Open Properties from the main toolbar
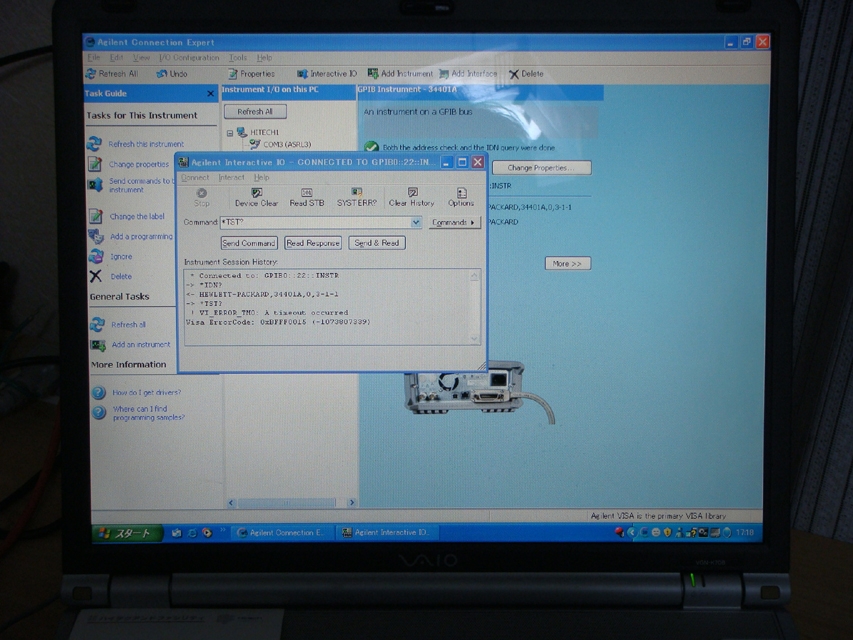 [252, 73]
